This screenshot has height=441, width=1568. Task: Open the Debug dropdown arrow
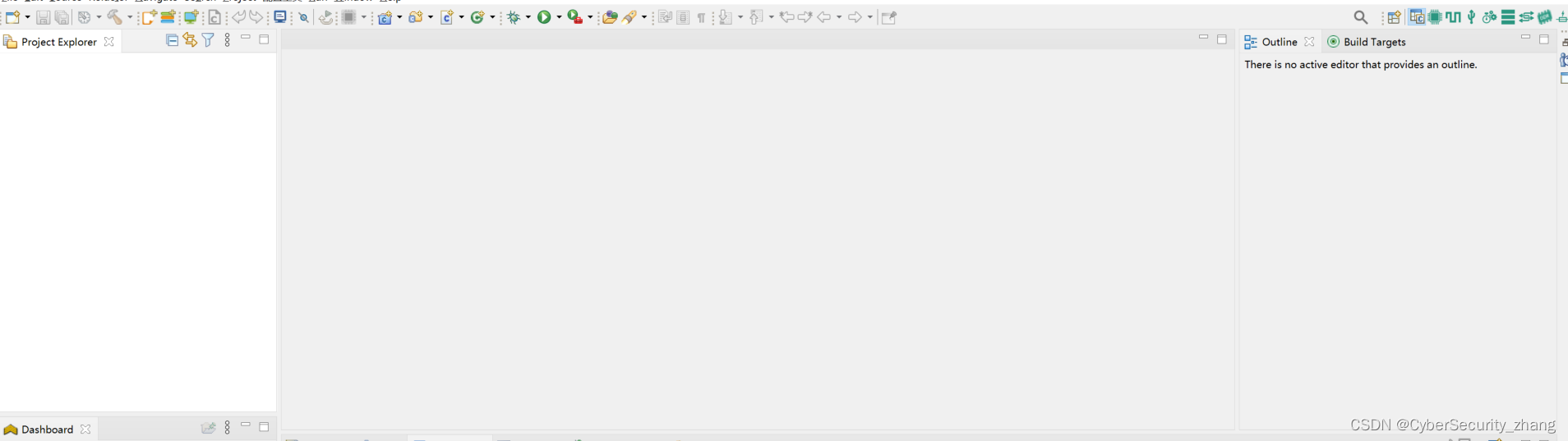(x=528, y=17)
